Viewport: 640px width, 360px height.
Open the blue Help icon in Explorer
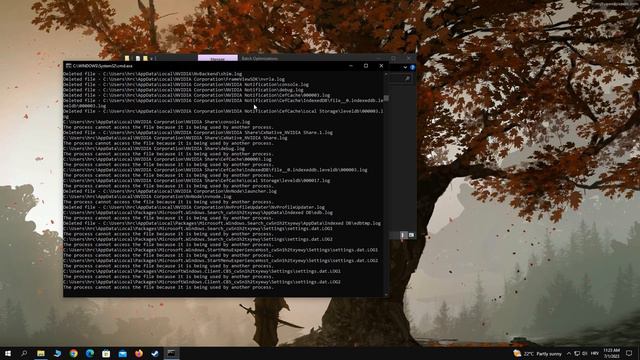(412, 67)
